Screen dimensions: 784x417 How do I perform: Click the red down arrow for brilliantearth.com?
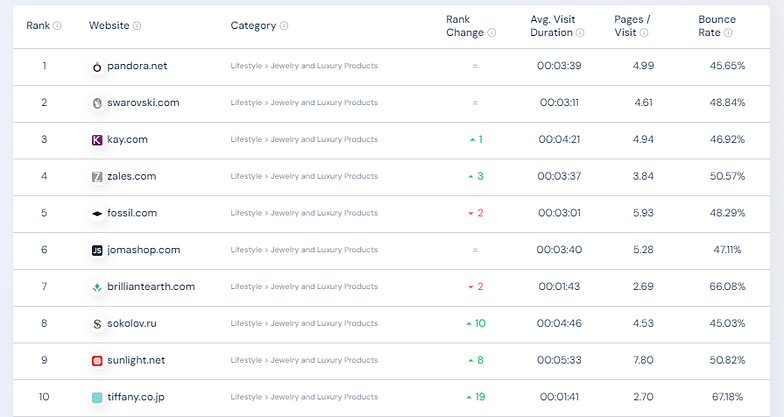[x=470, y=287]
